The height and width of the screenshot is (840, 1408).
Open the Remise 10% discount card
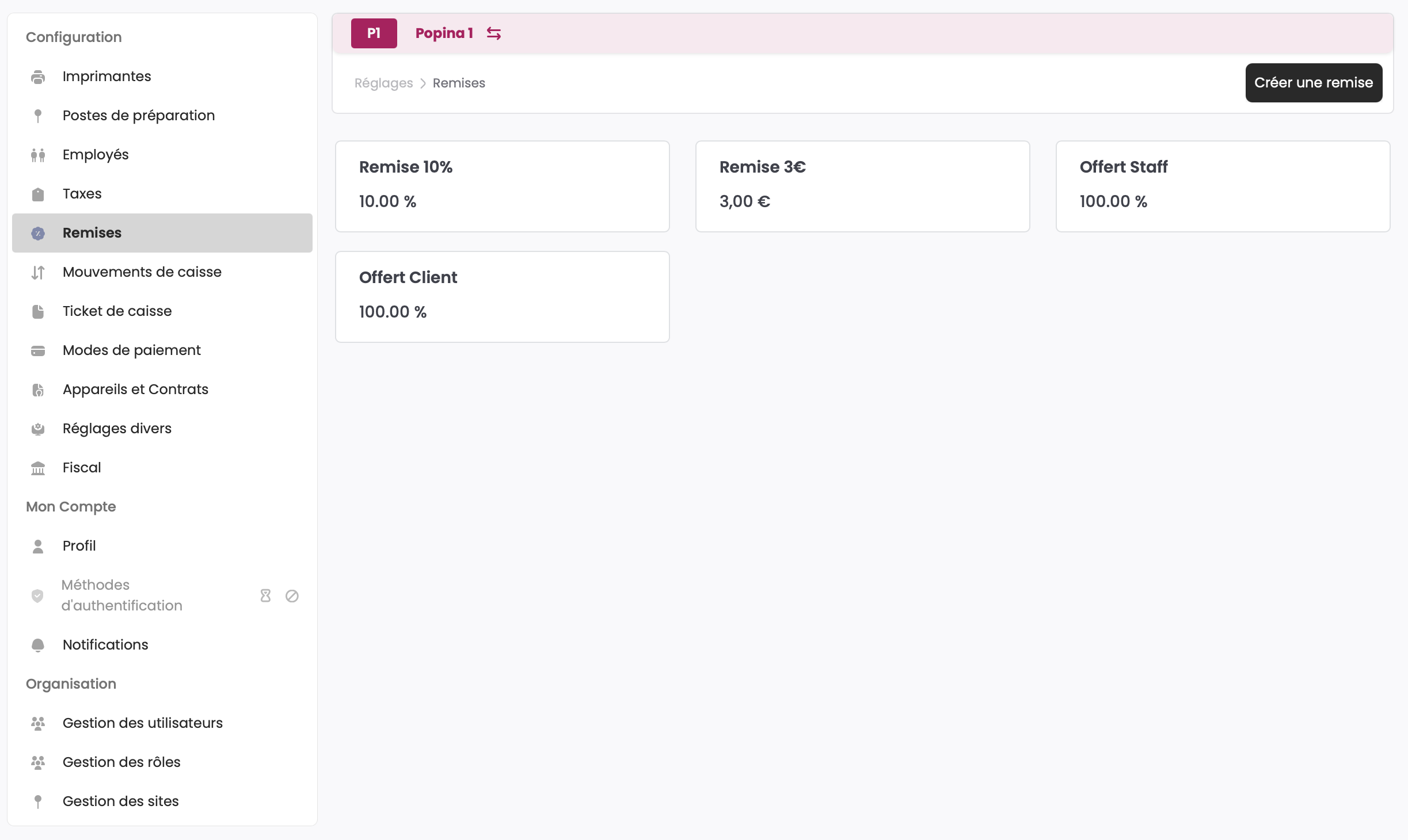coord(502,186)
